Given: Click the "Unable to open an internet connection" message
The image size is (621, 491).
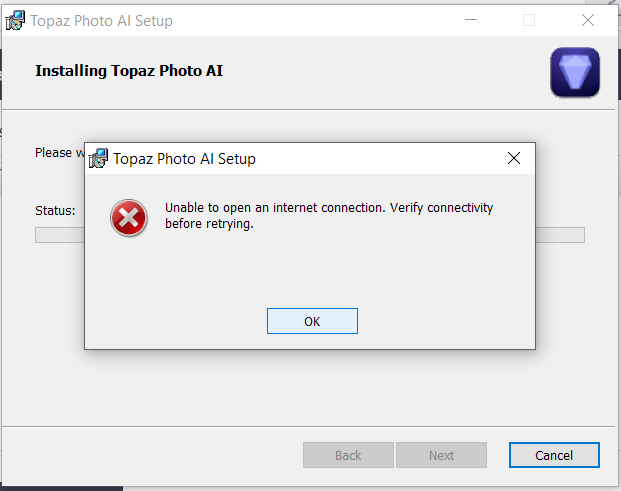Looking at the screenshot, I should tap(329, 216).
